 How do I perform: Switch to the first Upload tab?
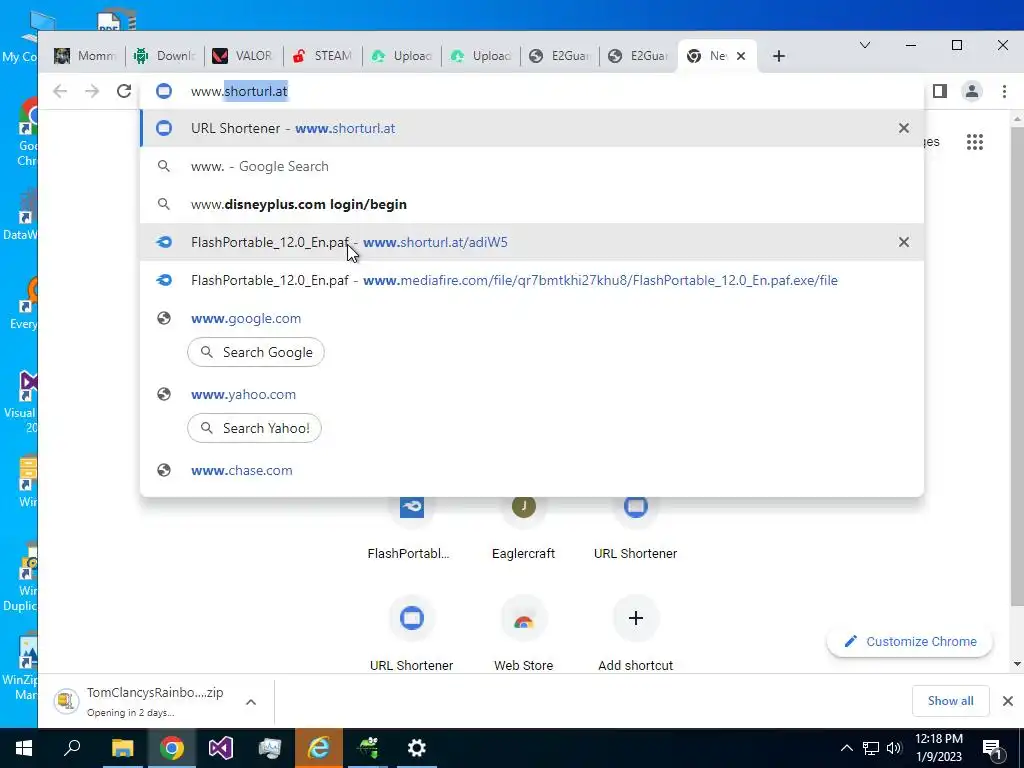[401, 56]
